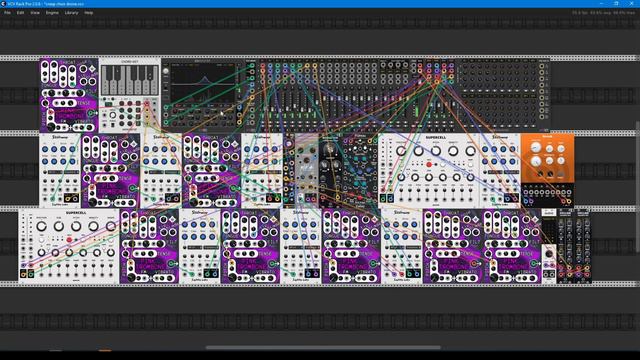Click POSITION knob on the middle-row Supercell
This screenshot has width=640, height=360.
pyautogui.click(x=401, y=151)
